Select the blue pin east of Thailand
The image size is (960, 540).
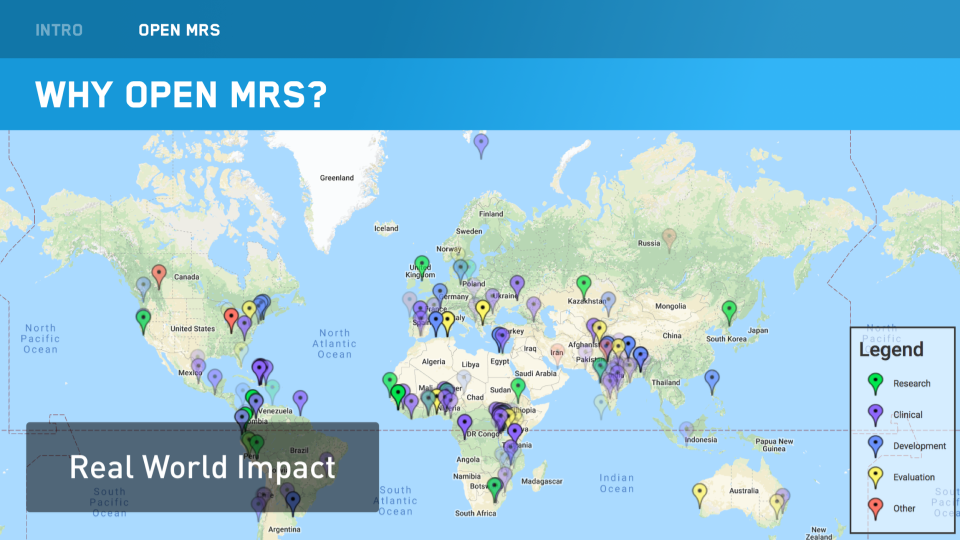(x=712, y=379)
